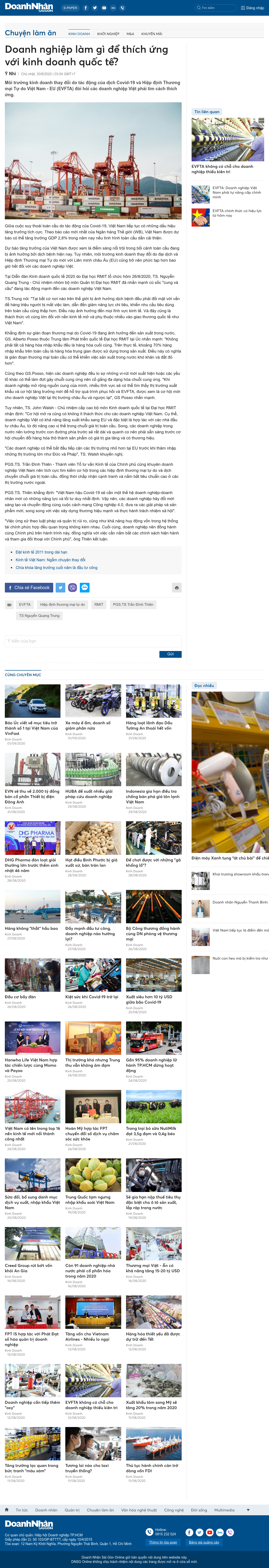This screenshot has width=269, height=1568.
Task: Open the header Facebook icon
Action: coord(86,8)
